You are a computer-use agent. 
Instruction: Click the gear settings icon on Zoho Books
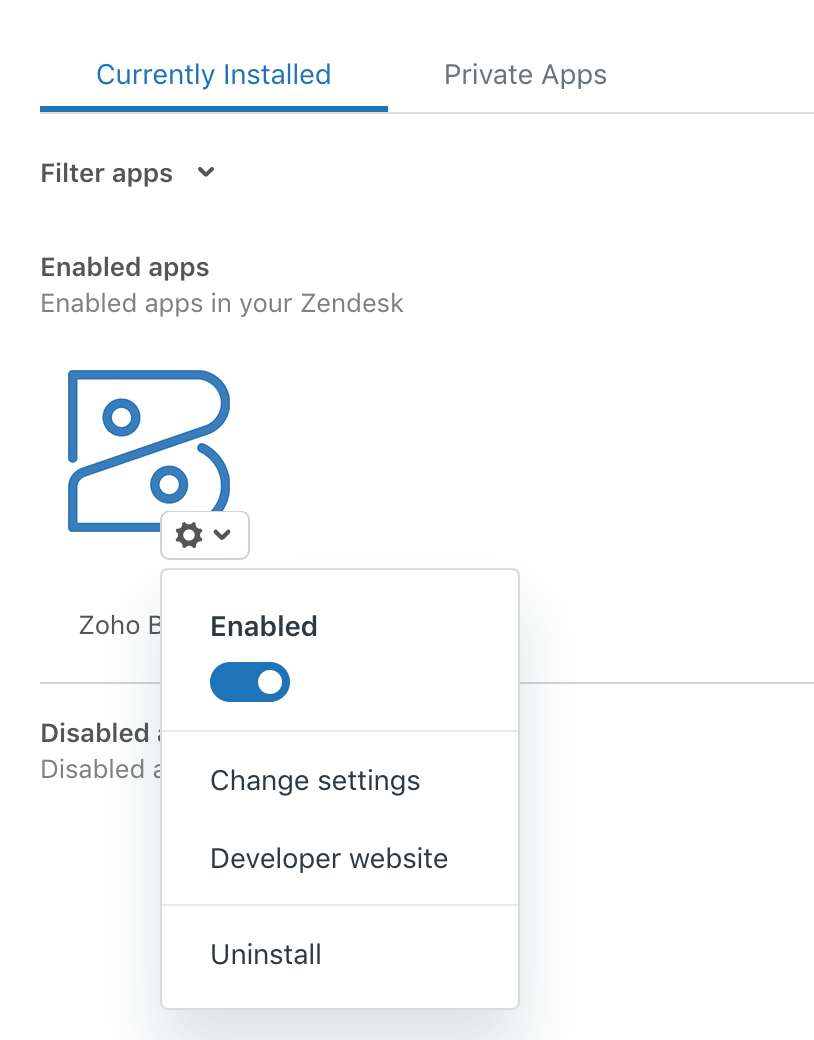[x=190, y=535]
